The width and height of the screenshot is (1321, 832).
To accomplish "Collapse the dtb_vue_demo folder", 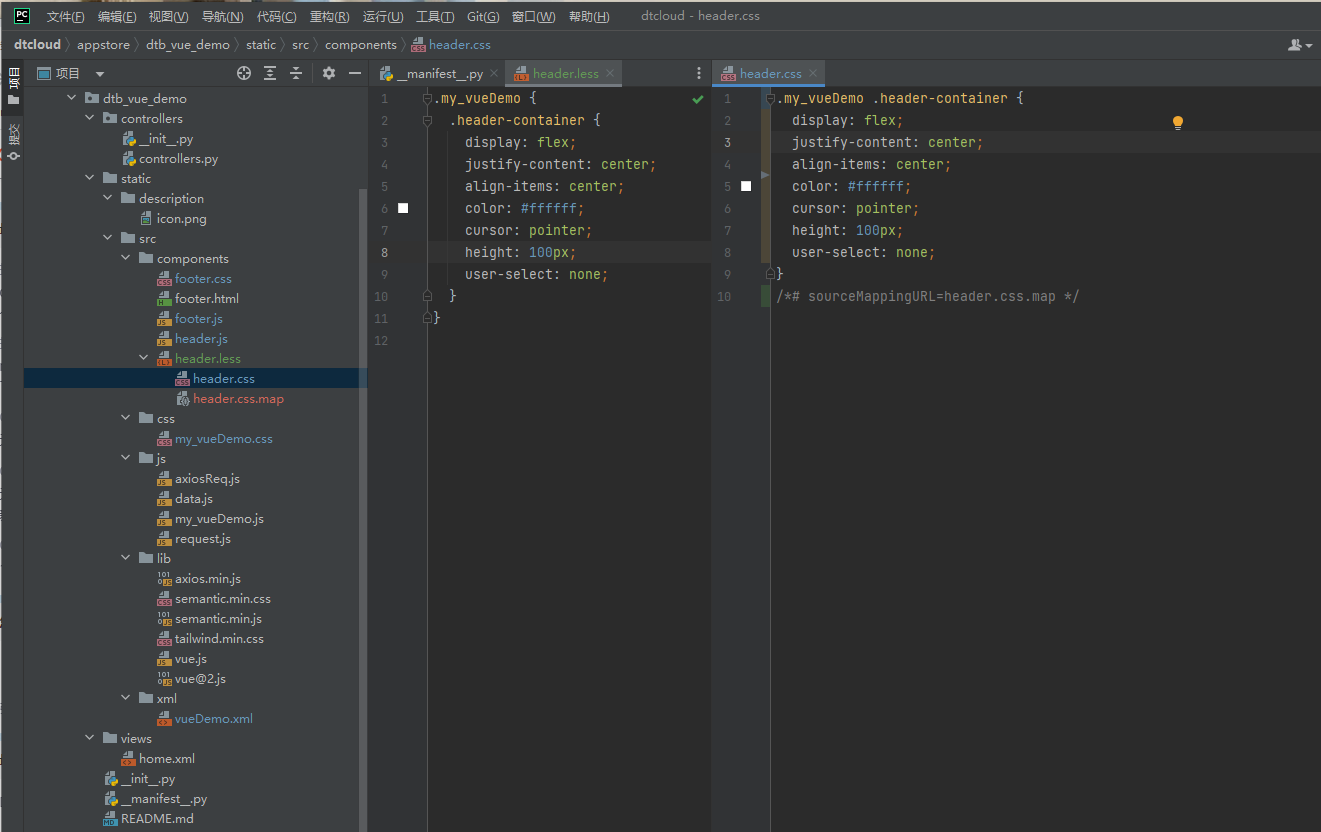I will pos(71,98).
